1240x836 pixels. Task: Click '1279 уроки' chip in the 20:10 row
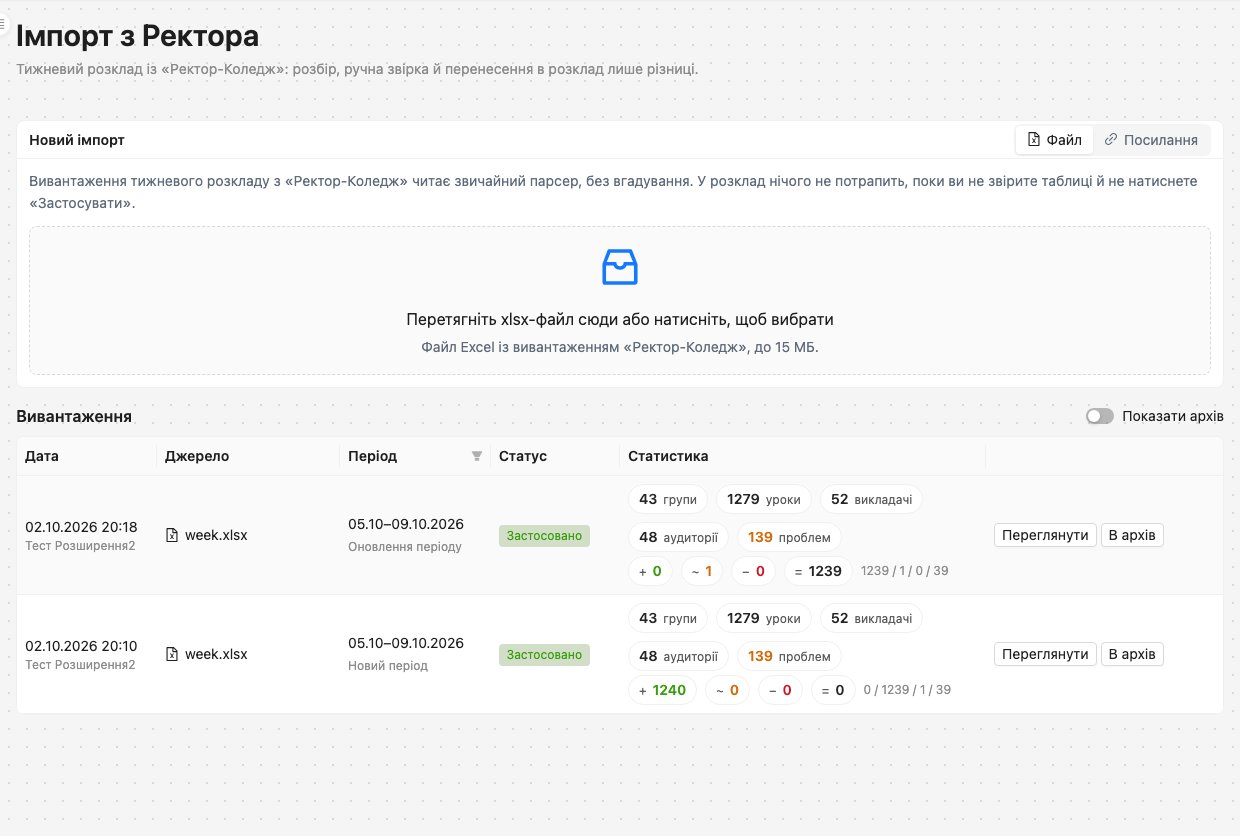click(764, 618)
